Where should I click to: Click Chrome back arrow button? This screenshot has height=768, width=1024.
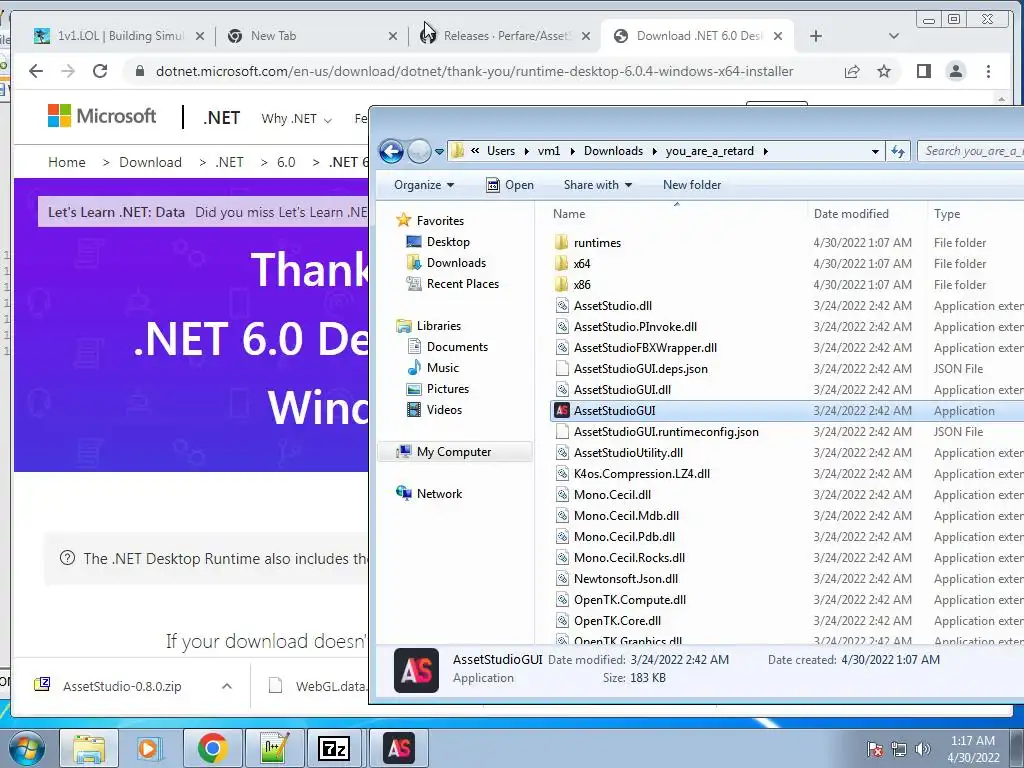click(x=36, y=71)
